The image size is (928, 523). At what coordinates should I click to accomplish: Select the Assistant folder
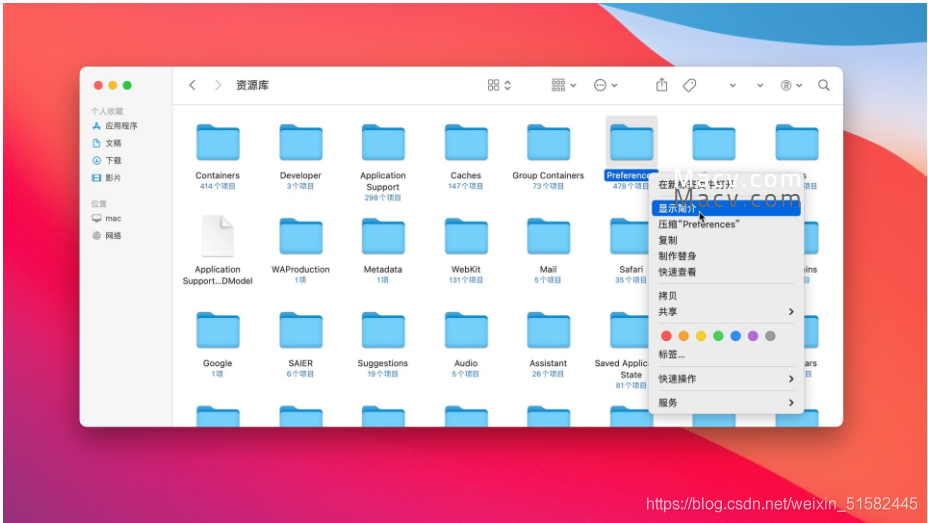[x=549, y=330]
